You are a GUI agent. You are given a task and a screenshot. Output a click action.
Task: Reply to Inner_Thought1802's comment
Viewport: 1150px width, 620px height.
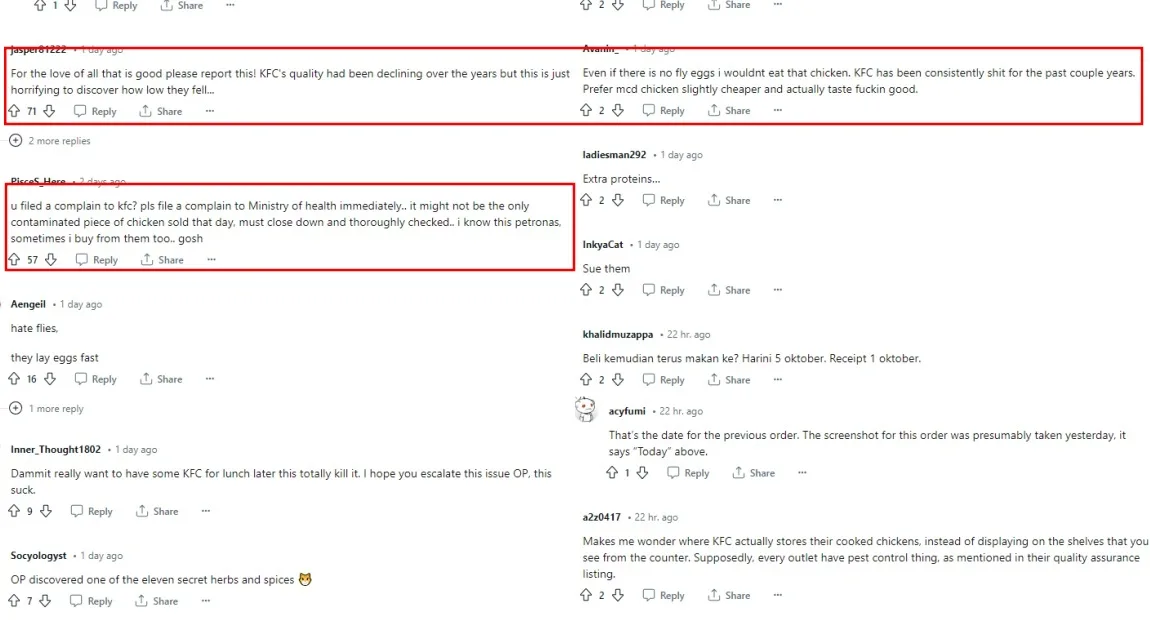click(91, 511)
